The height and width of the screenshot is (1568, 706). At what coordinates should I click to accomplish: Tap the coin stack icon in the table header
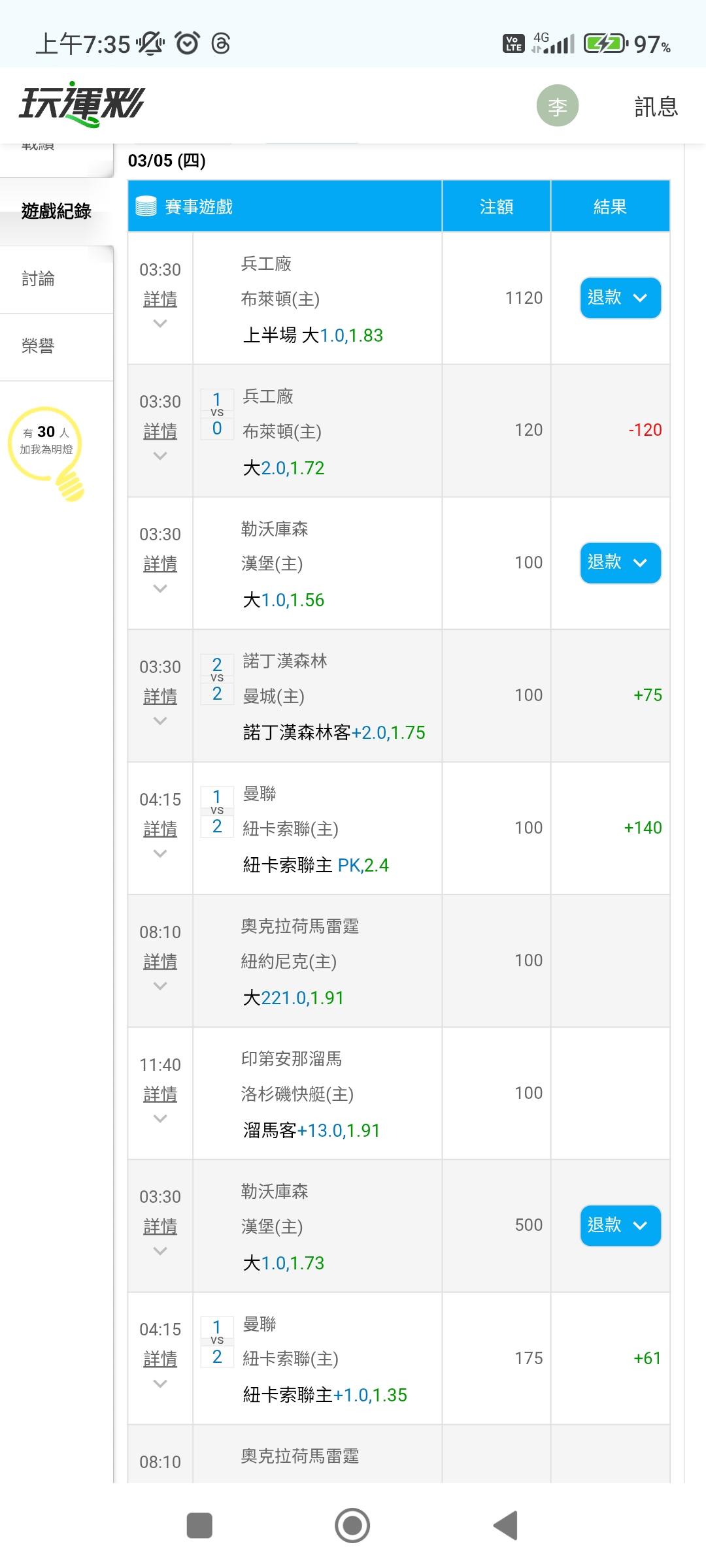pyautogui.click(x=146, y=206)
